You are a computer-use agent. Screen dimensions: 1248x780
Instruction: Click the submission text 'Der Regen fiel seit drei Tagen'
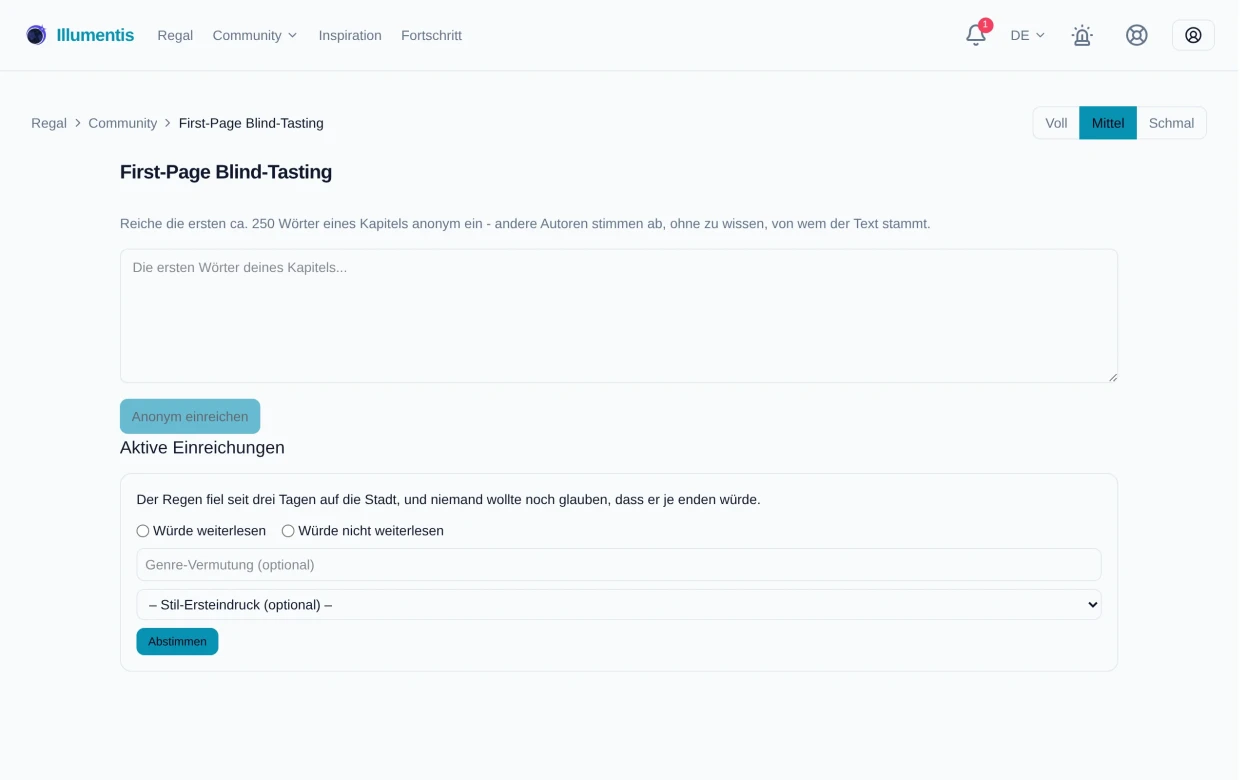[x=448, y=499]
